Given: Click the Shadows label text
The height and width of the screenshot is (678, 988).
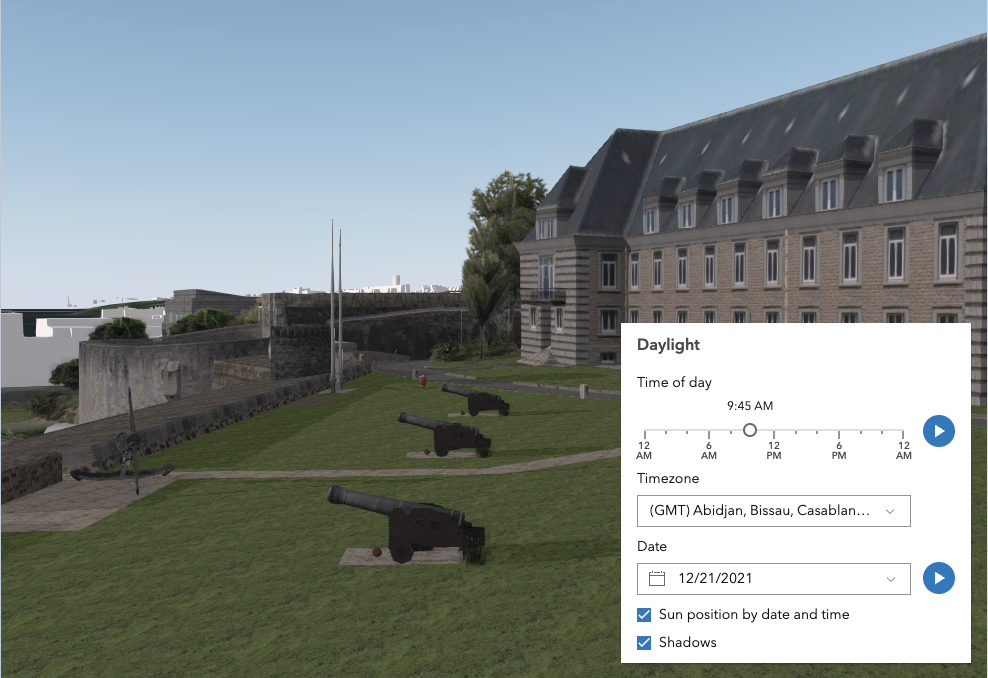Looking at the screenshot, I should (687, 642).
